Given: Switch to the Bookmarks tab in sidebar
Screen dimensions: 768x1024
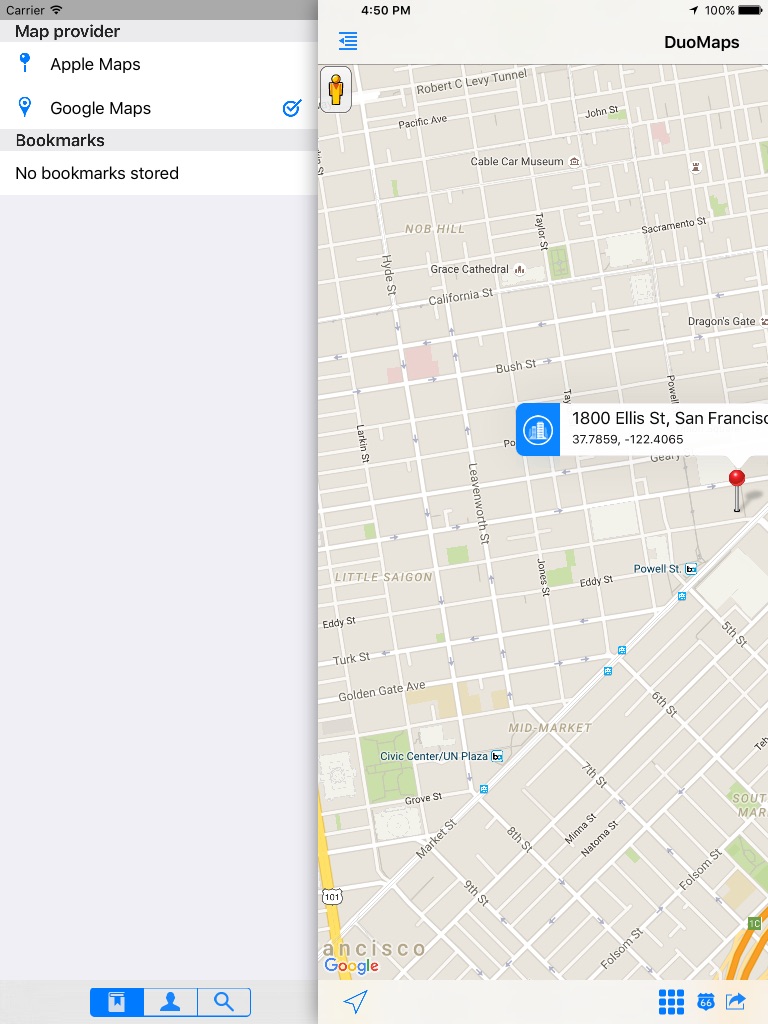Looking at the screenshot, I should pyautogui.click(x=117, y=1002).
